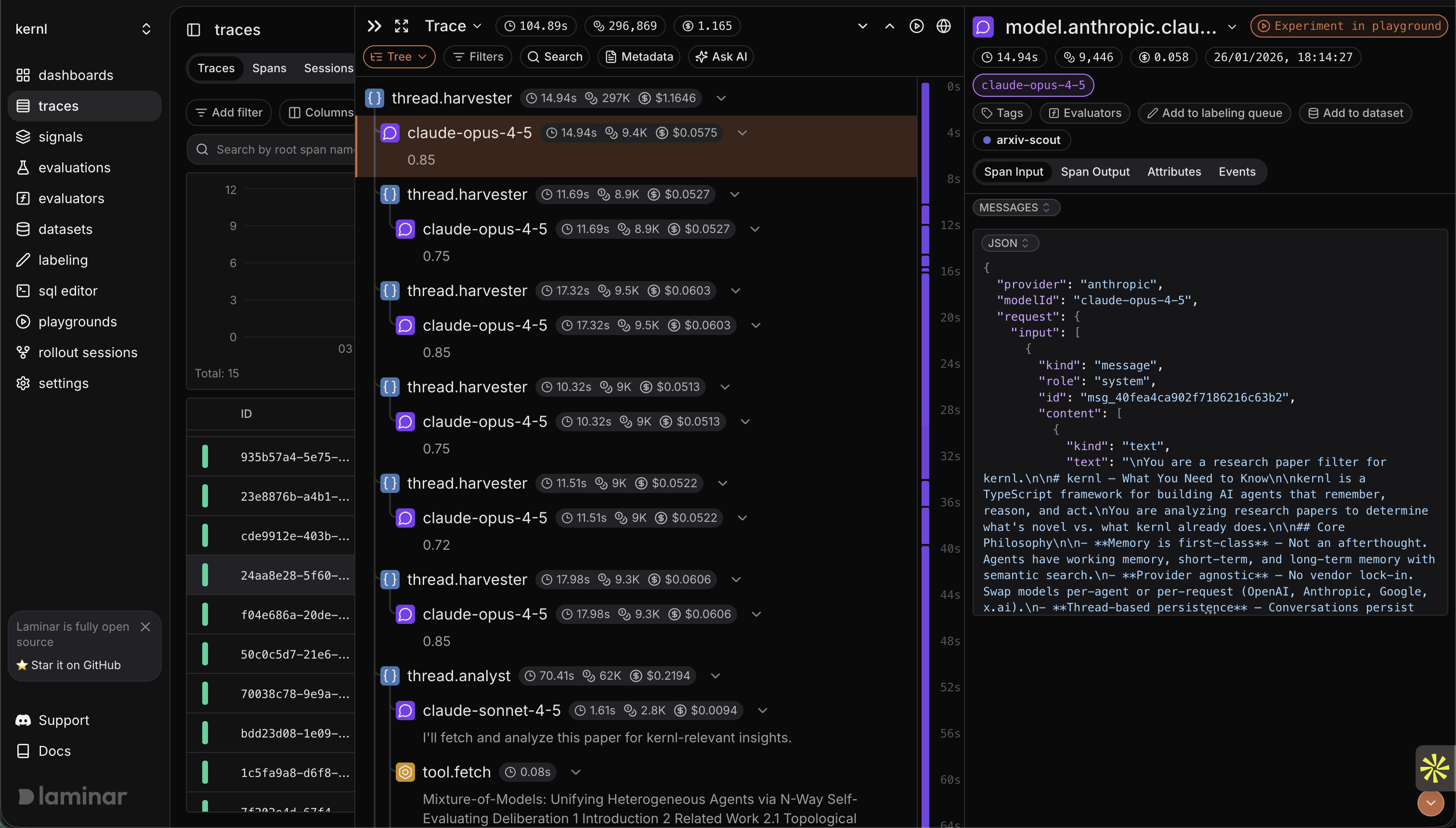This screenshot has height=828, width=1456.
Task: Open rollout sessions from sidebar
Action: point(88,352)
